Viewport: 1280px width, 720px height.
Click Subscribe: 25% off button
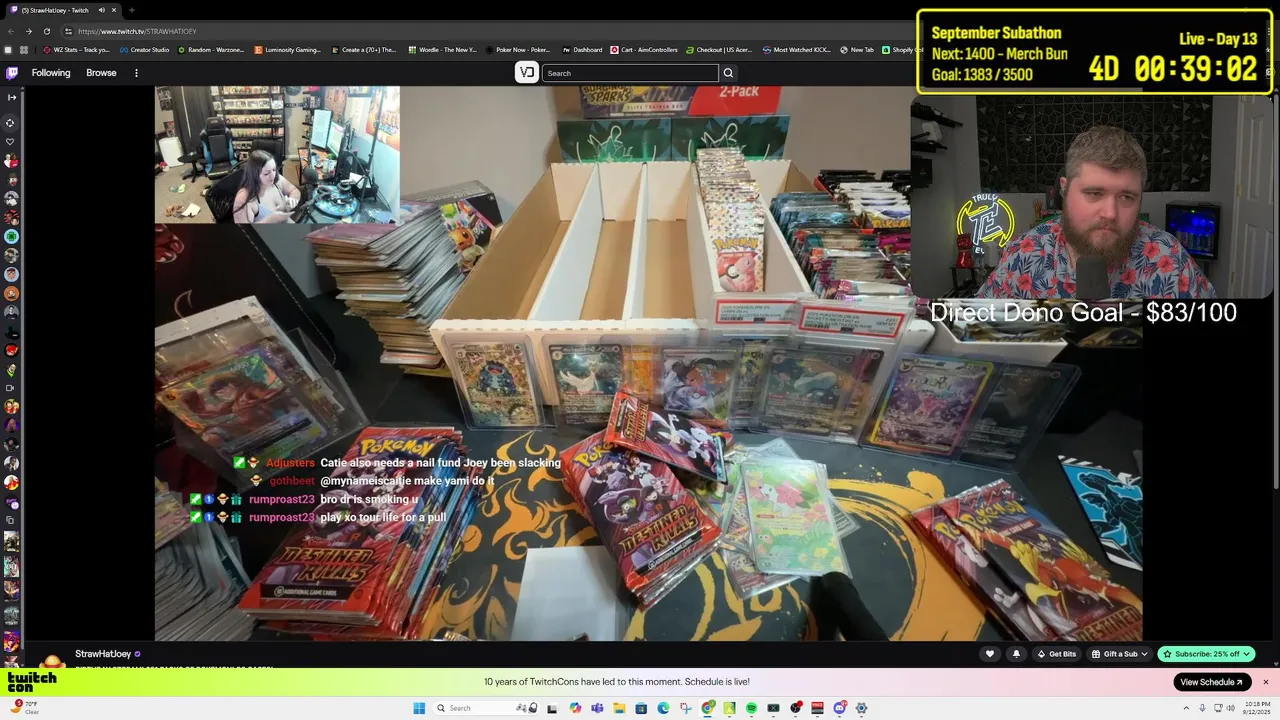[1206, 654]
